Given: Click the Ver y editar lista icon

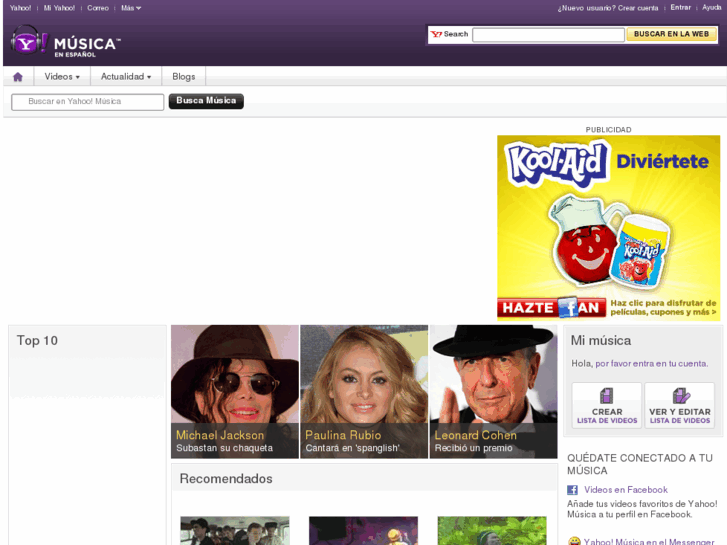Looking at the screenshot, I should (681, 396).
